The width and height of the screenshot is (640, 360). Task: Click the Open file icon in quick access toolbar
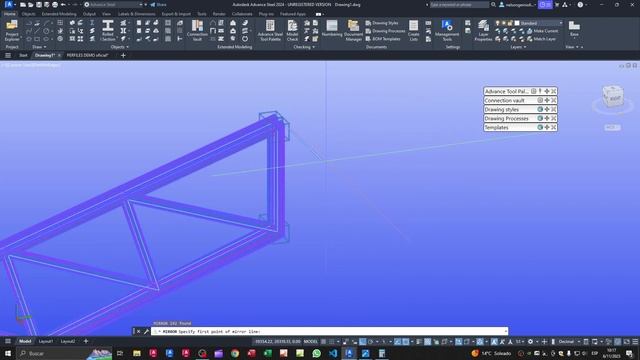pos(31,4)
